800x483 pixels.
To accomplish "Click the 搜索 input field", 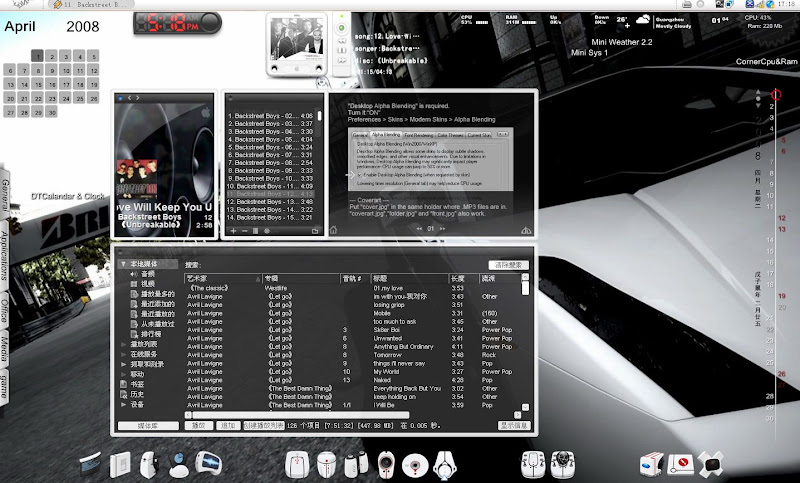I will point(344,265).
